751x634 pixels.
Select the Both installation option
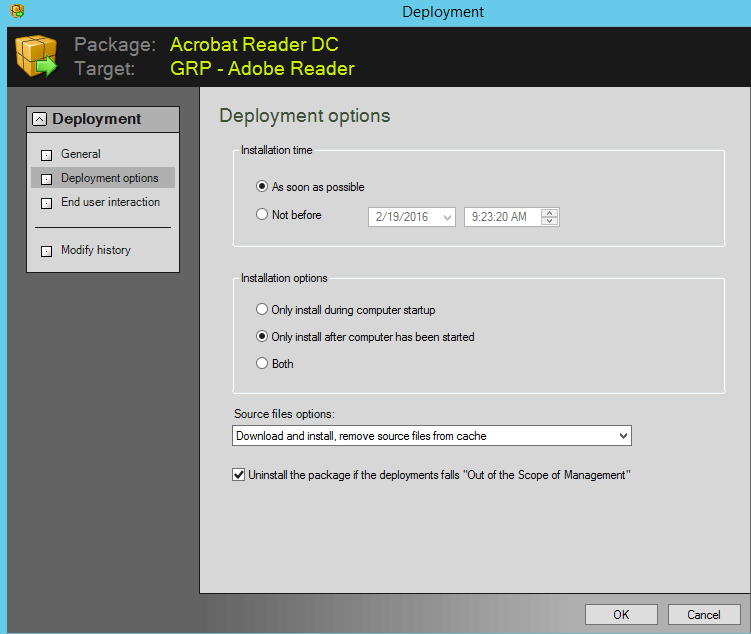click(x=262, y=363)
